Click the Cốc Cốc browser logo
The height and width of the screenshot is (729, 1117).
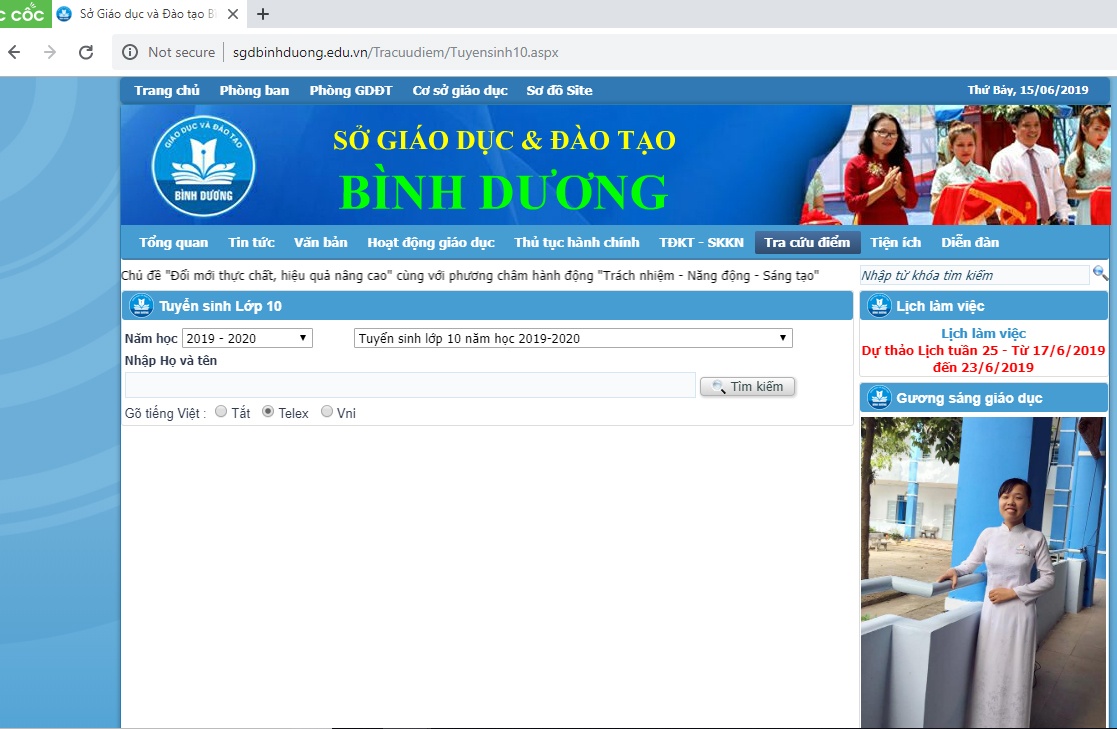(24, 14)
